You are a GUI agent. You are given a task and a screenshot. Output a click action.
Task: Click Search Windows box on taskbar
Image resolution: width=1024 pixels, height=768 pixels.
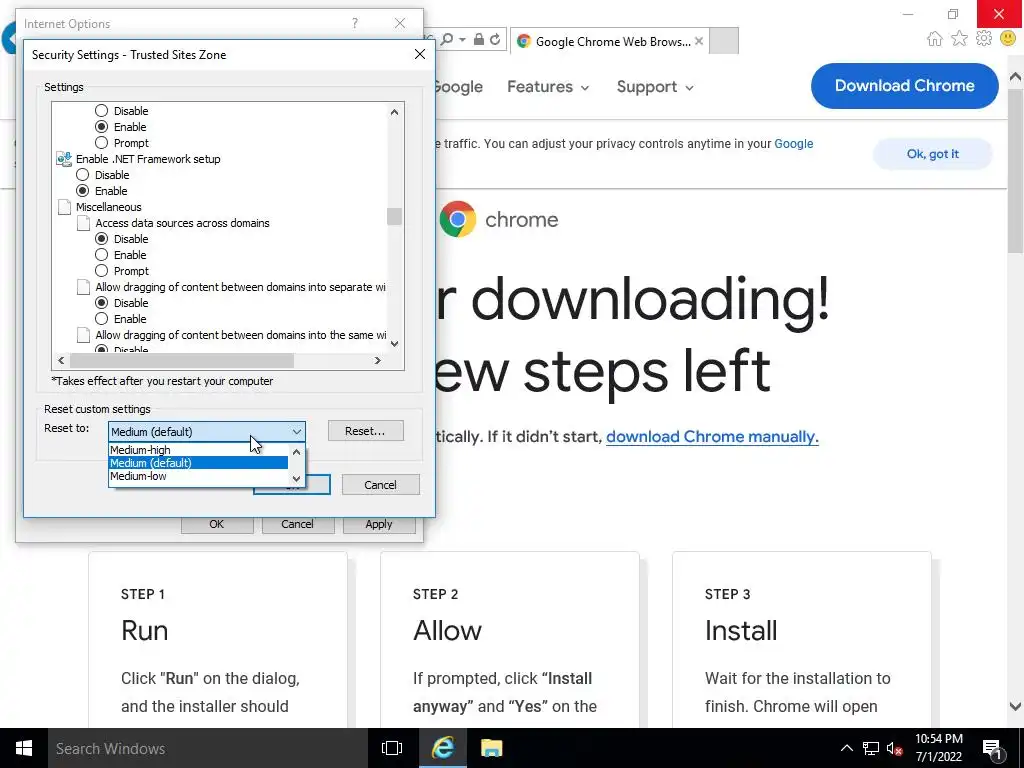tap(208, 748)
